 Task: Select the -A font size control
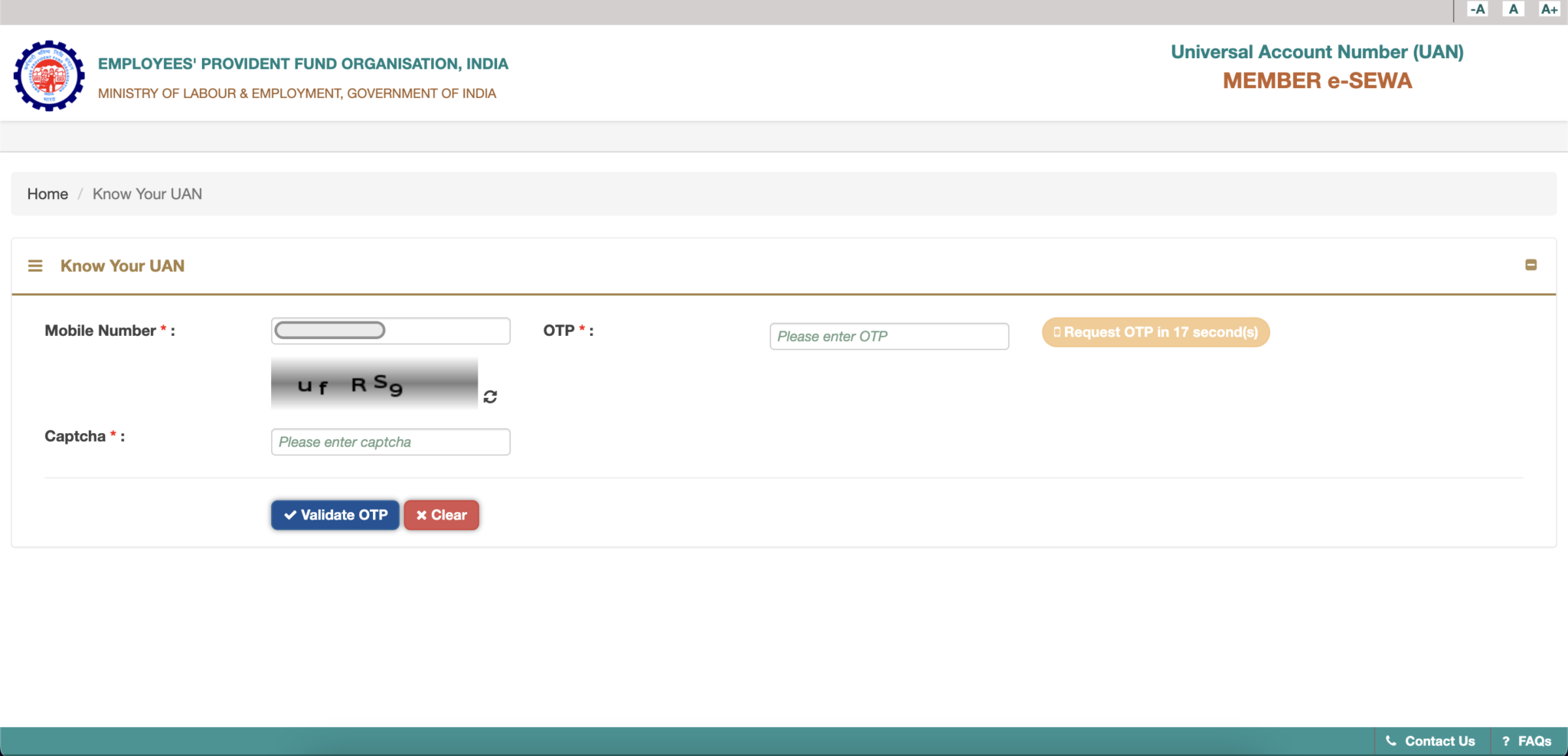[x=1478, y=9]
